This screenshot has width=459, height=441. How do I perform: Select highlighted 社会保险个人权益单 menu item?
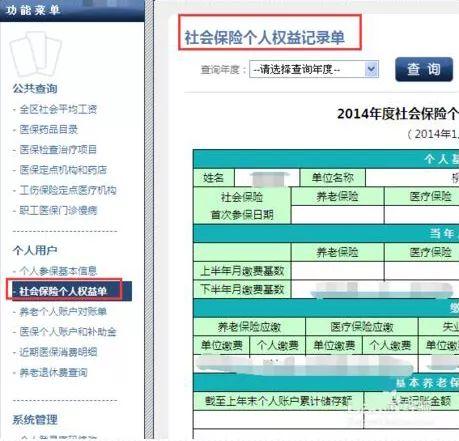[63, 291]
